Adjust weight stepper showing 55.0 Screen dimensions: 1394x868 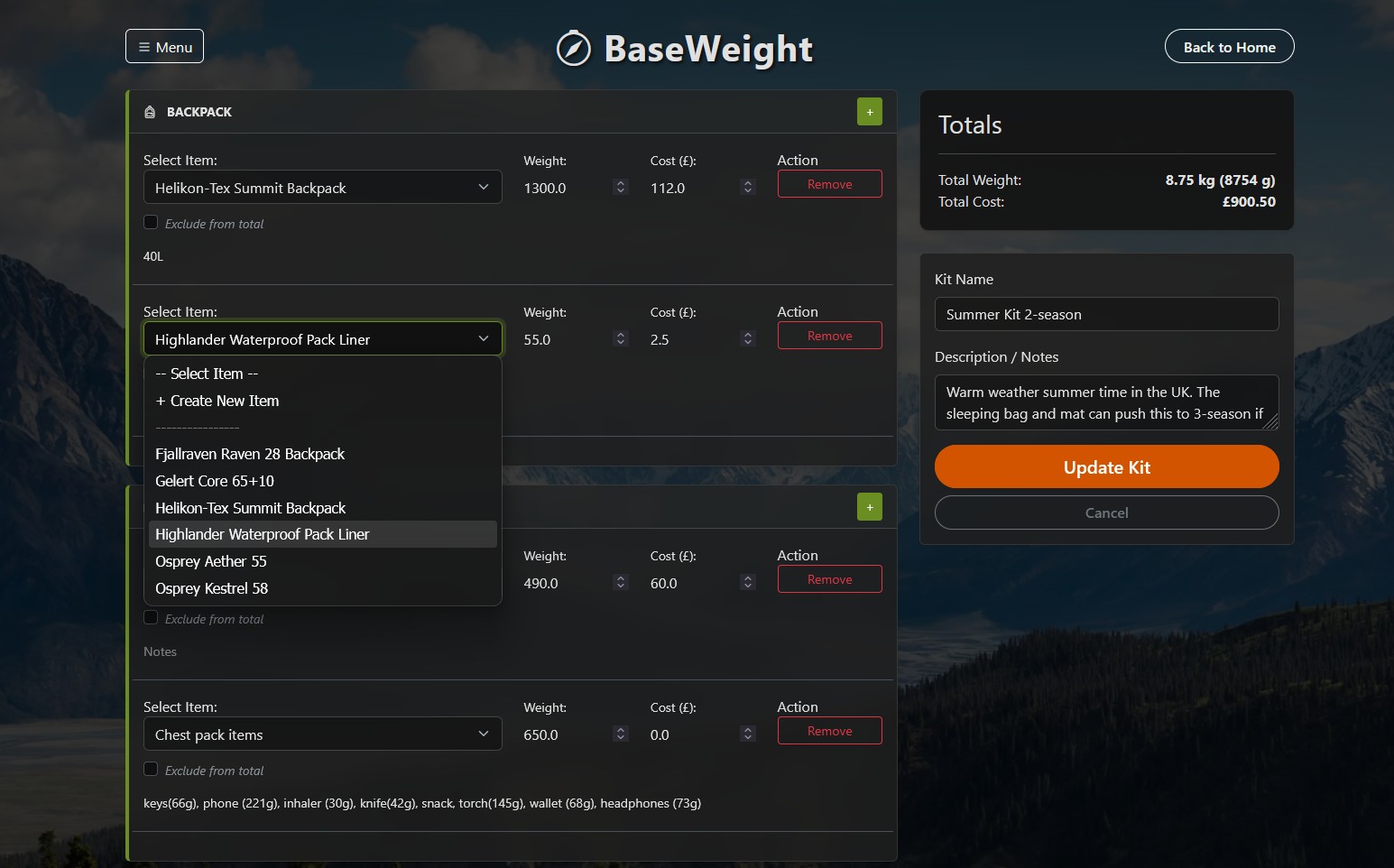pyautogui.click(x=620, y=339)
